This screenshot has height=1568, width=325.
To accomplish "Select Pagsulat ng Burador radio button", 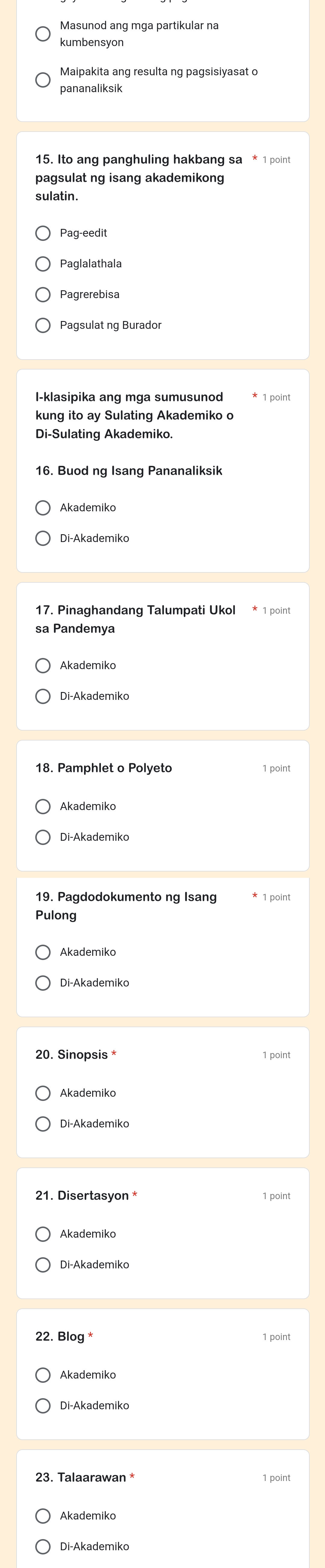I will 42,325.
